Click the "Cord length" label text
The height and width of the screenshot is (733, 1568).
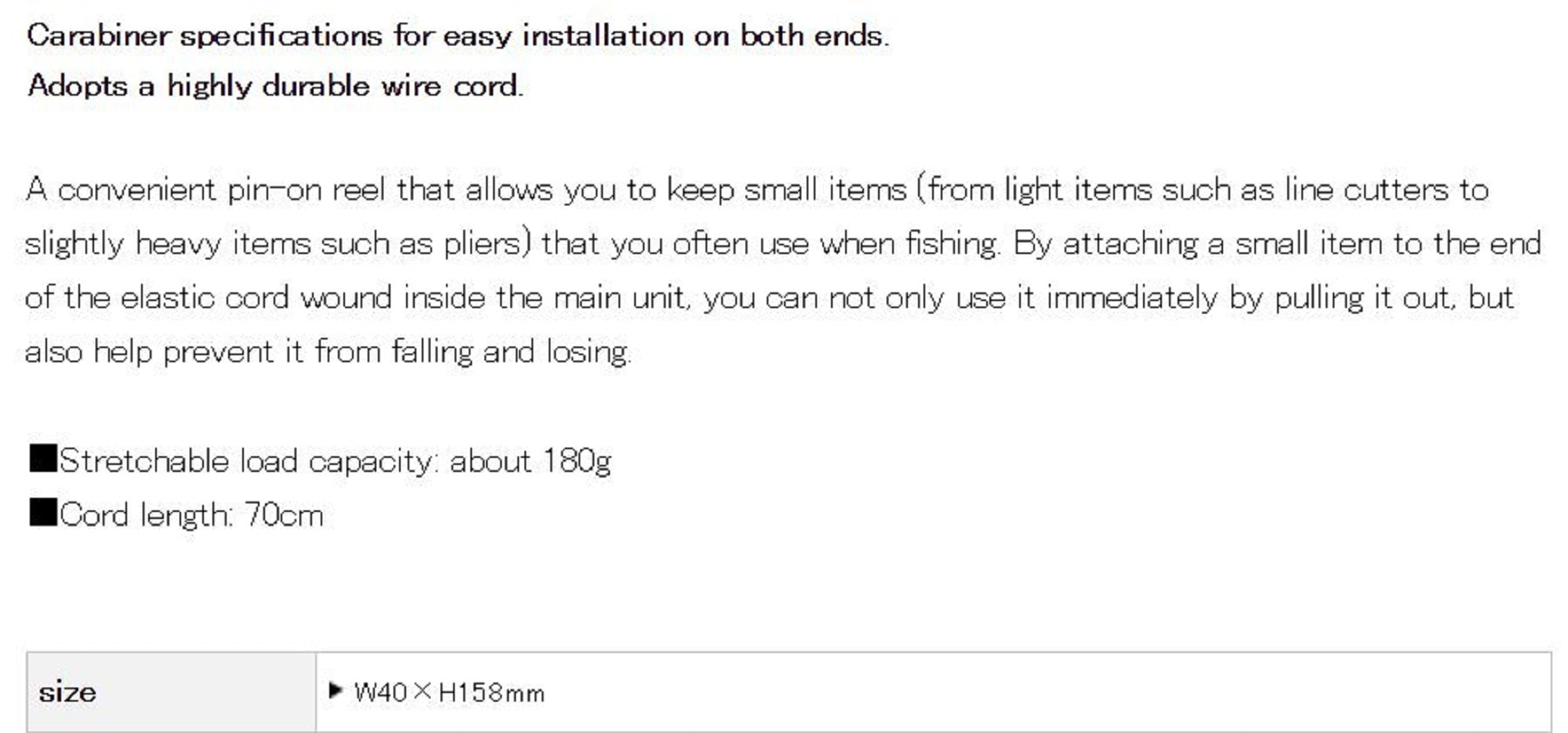coord(146,516)
